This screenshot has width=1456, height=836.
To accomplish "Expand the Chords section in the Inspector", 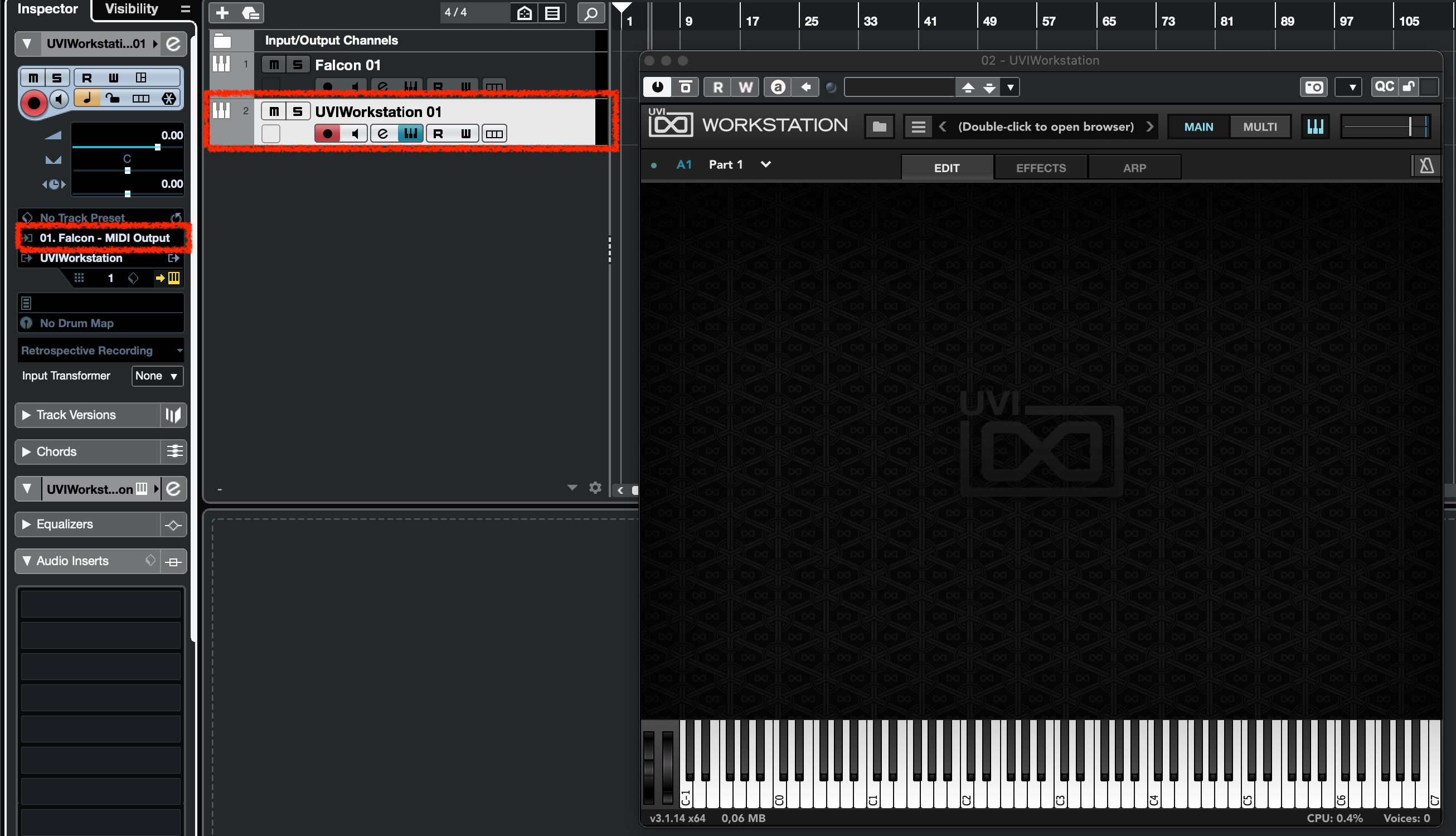I will pos(55,452).
